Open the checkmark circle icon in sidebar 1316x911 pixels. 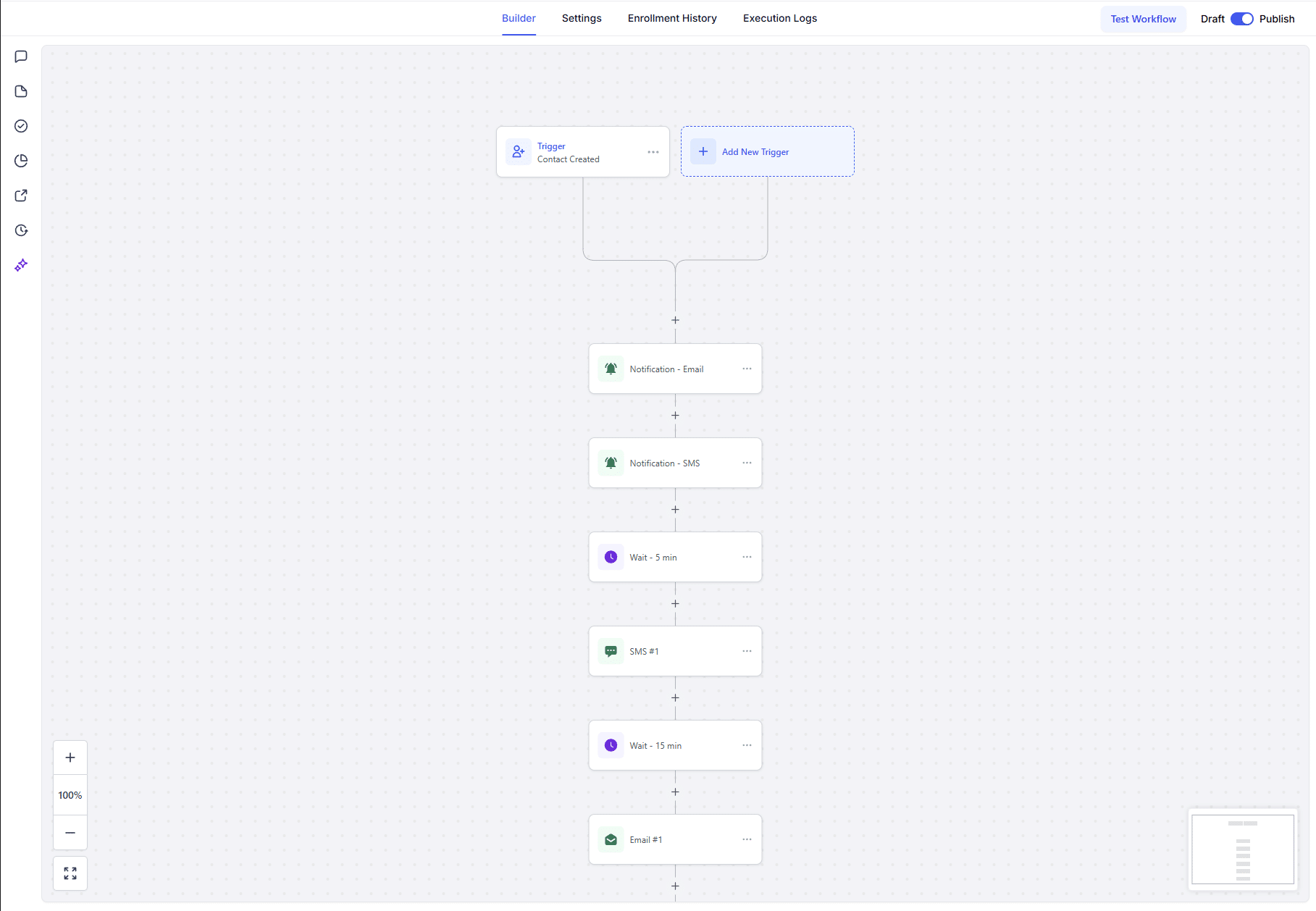point(21,126)
